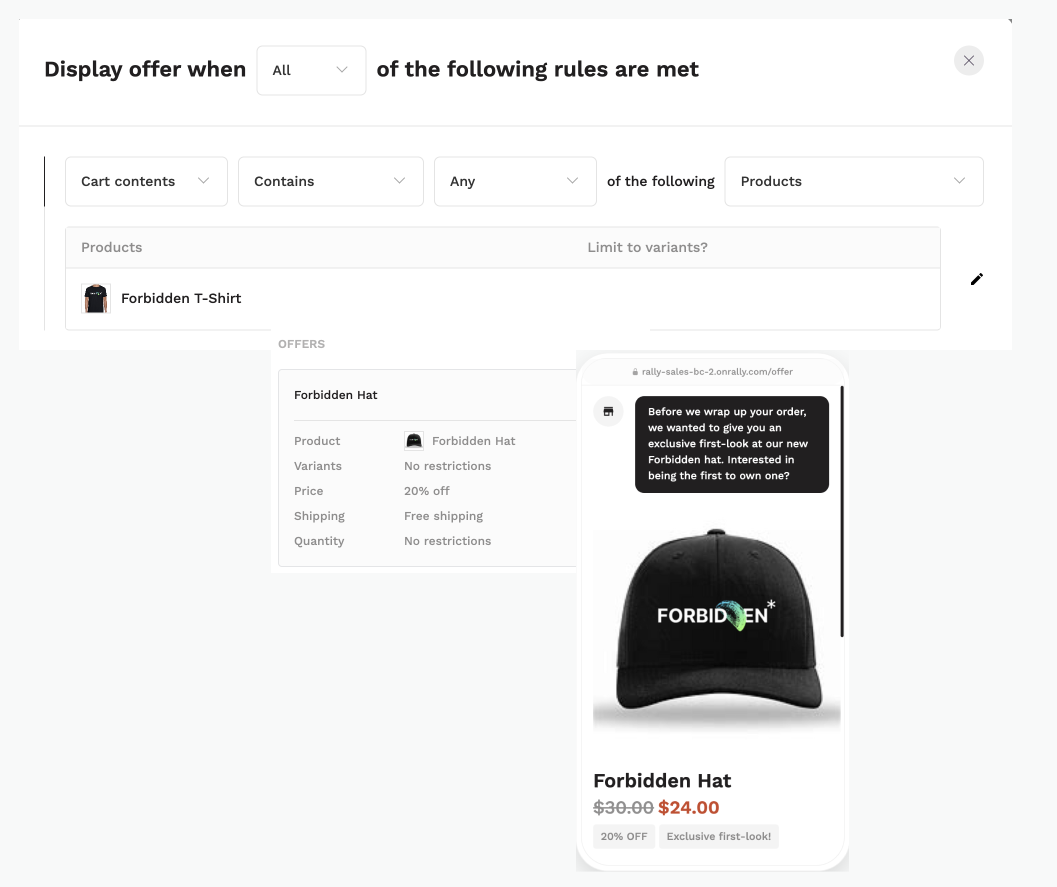Click the chat message bubble about the Forbidden hat
Image resolution: width=1057 pixels, height=887 pixels.
tap(731, 441)
